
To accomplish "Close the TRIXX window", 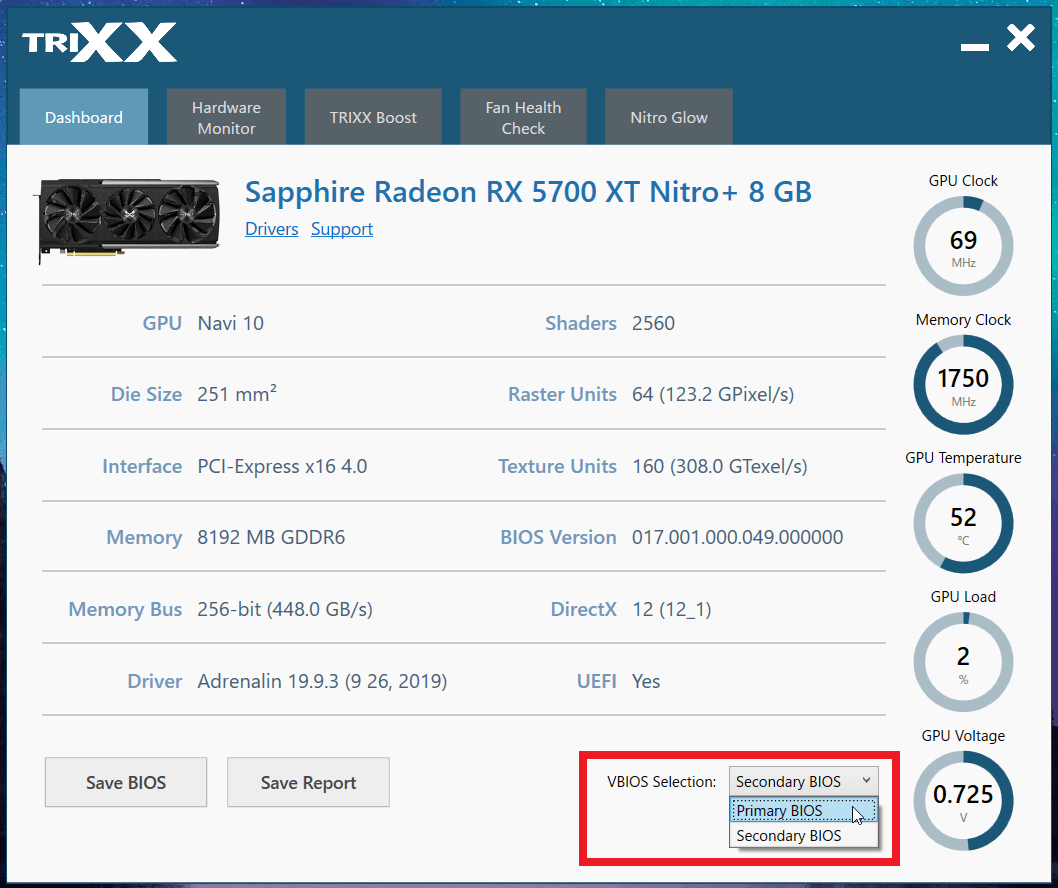I will (1021, 38).
